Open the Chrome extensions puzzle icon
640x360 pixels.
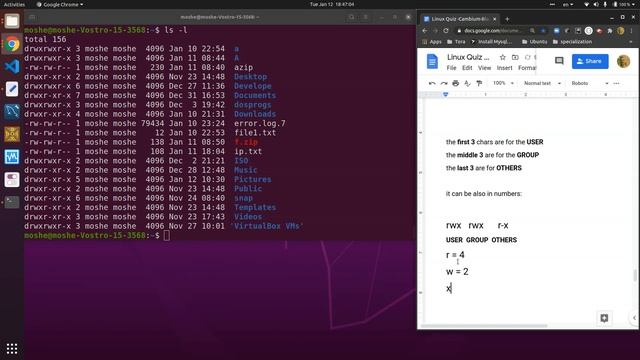(x=610, y=31)
